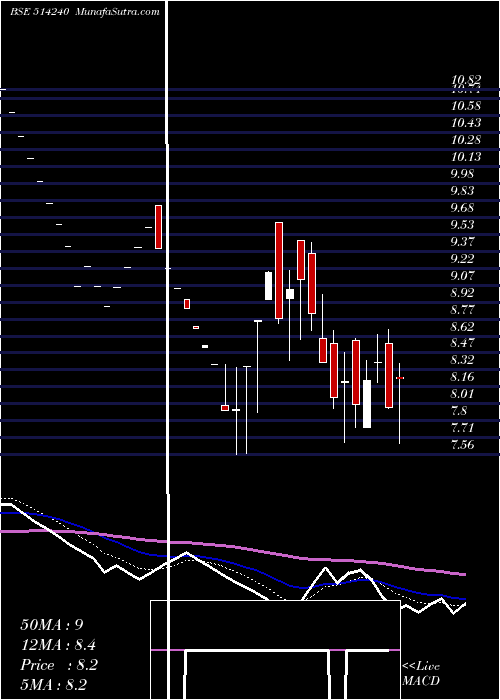
Task: Click the Price : 8.2 readout
Action: tap(59, 665)
